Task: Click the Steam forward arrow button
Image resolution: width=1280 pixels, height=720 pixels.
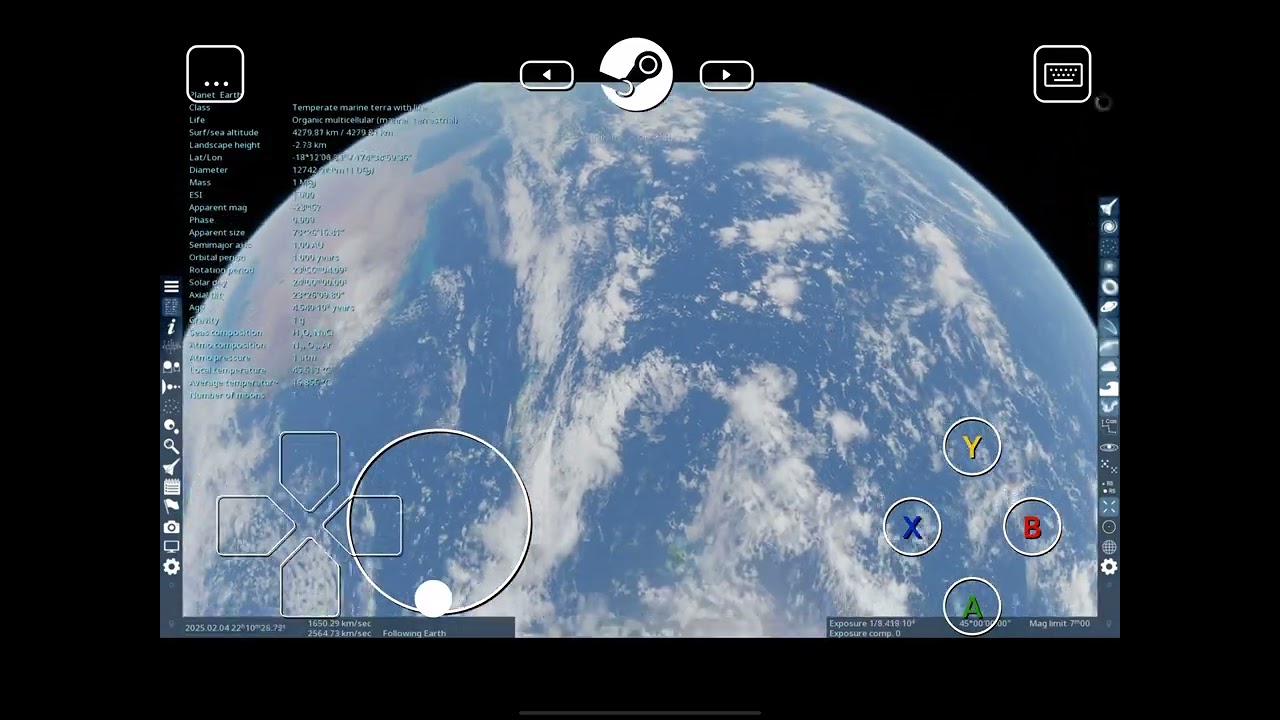Action: (x=726, y=75)
